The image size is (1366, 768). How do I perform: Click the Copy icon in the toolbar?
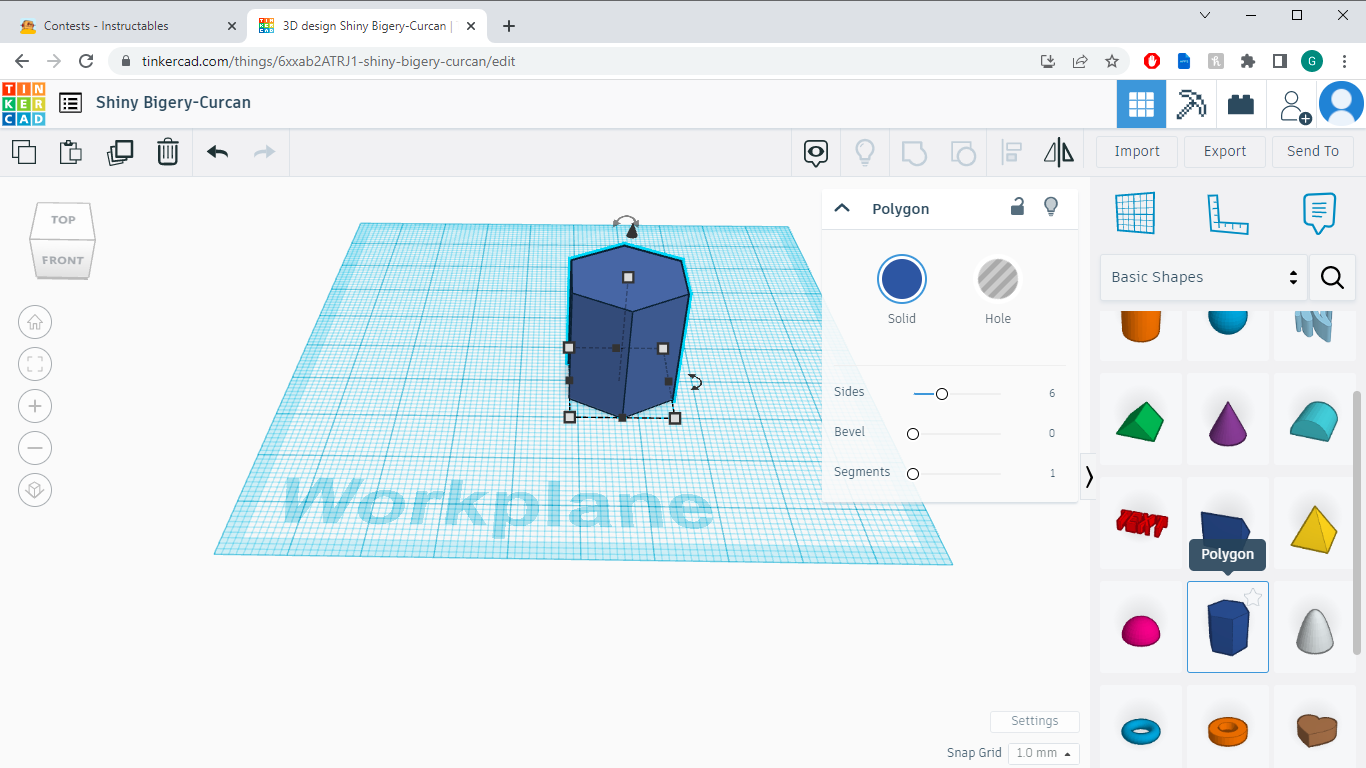click(24, 152)
